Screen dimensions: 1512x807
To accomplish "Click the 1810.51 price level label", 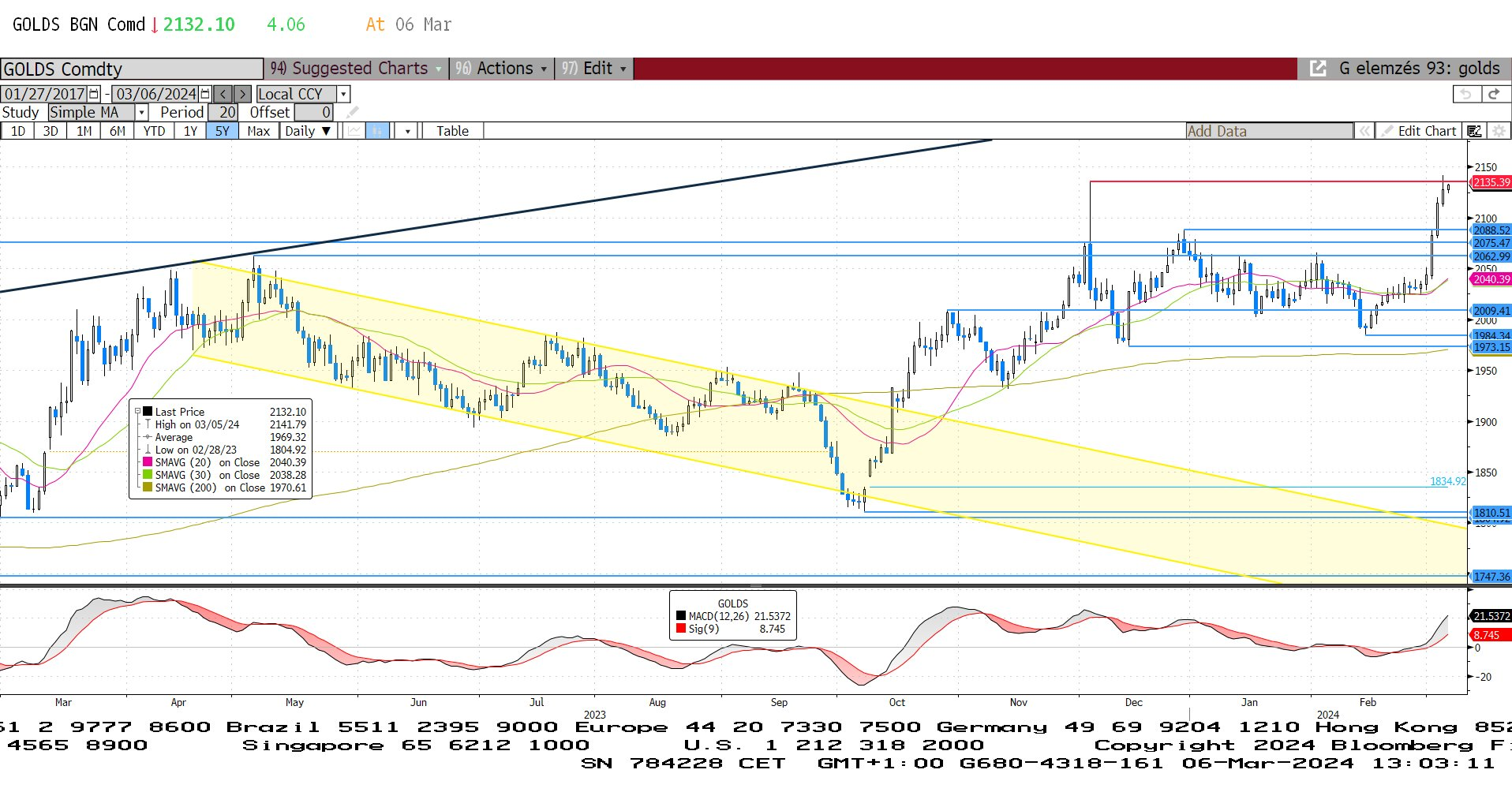I will [1491, 513].
